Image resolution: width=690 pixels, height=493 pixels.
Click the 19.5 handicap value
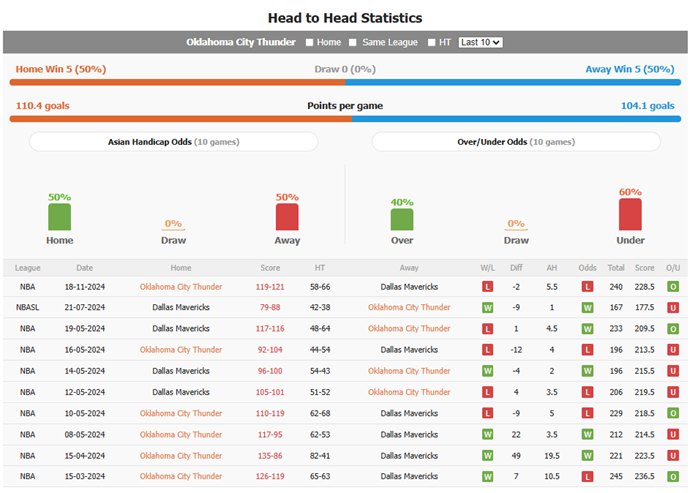(x=552, y=456)
